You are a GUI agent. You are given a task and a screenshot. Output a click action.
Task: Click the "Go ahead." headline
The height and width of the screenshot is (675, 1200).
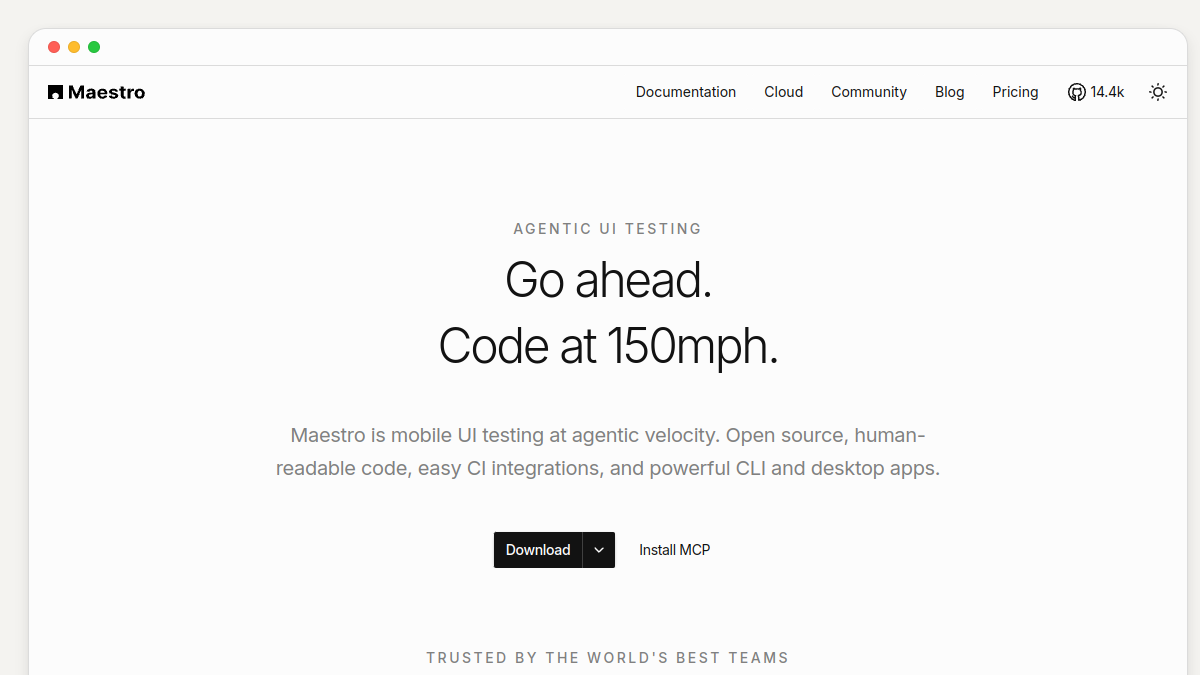(x=608, y=280)
